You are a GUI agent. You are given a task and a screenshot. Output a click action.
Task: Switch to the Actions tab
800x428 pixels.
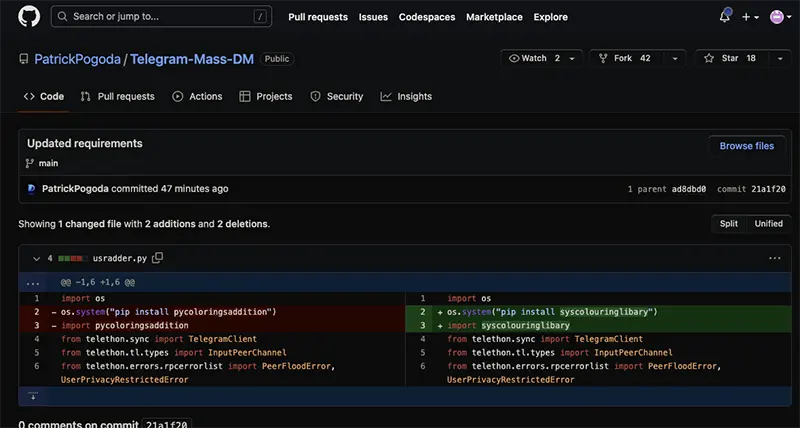[197, 96]
